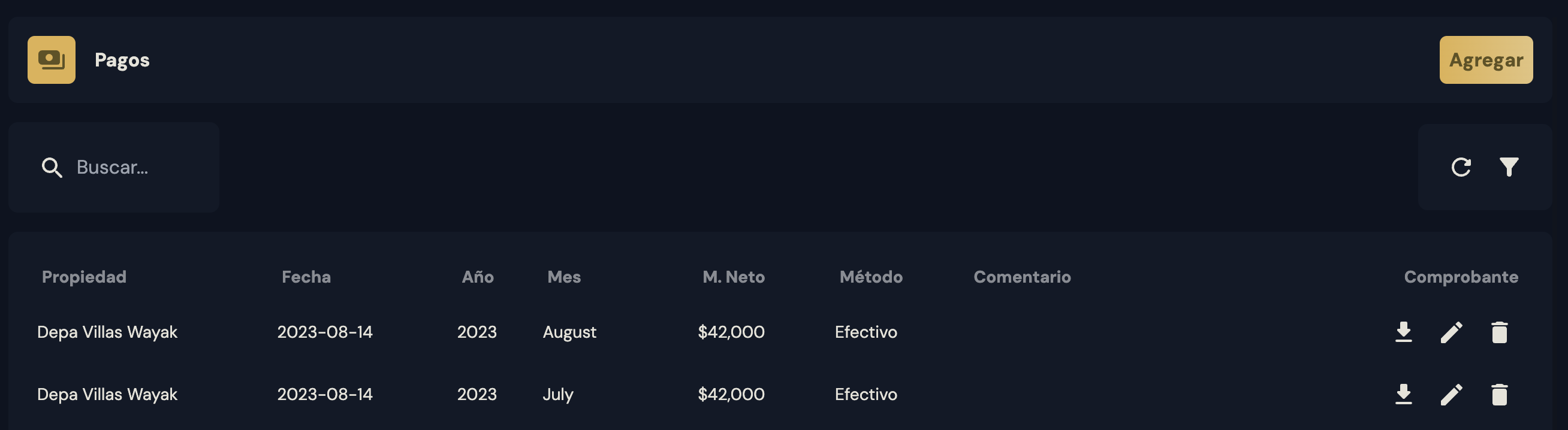
Task: Edit the August payment row
Action: (x=1451, y=332)
